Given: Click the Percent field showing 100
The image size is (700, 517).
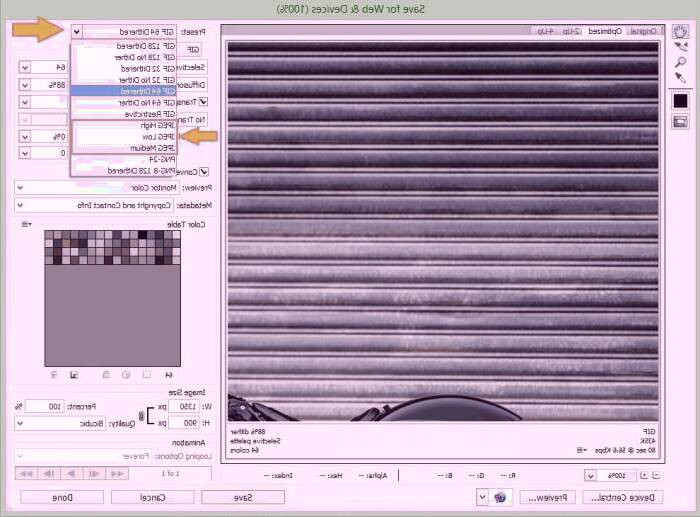Looking at the screenshot, I should point(45,406).
